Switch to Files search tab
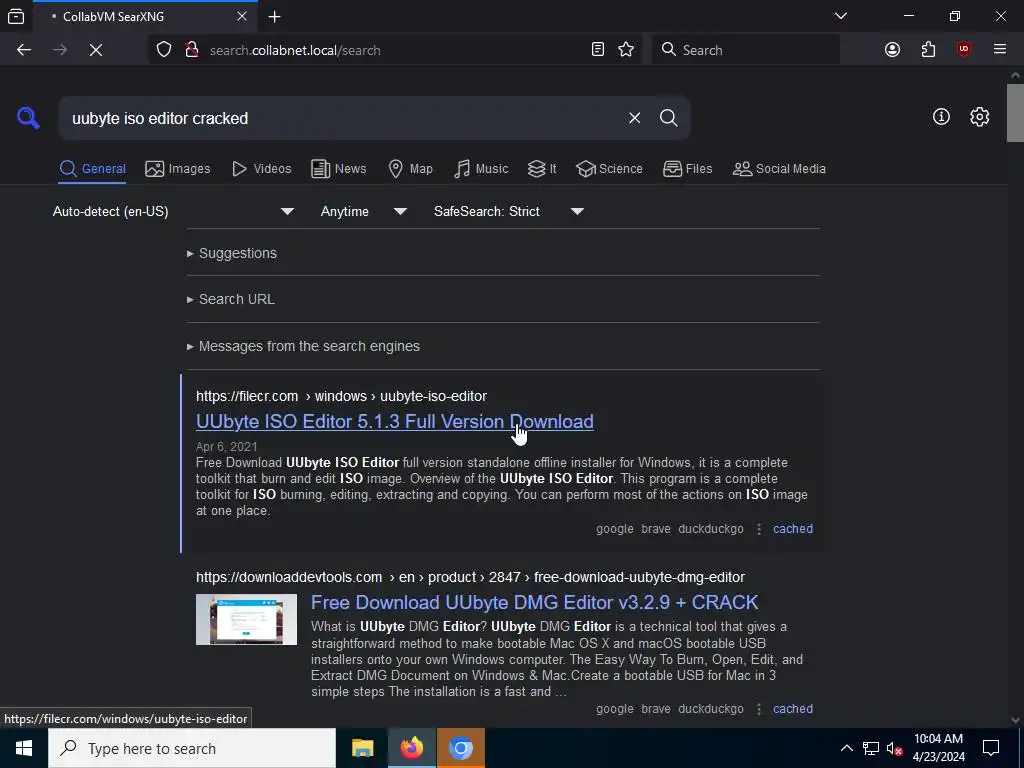Viewport: 1024px width, 768px height. 688,169
